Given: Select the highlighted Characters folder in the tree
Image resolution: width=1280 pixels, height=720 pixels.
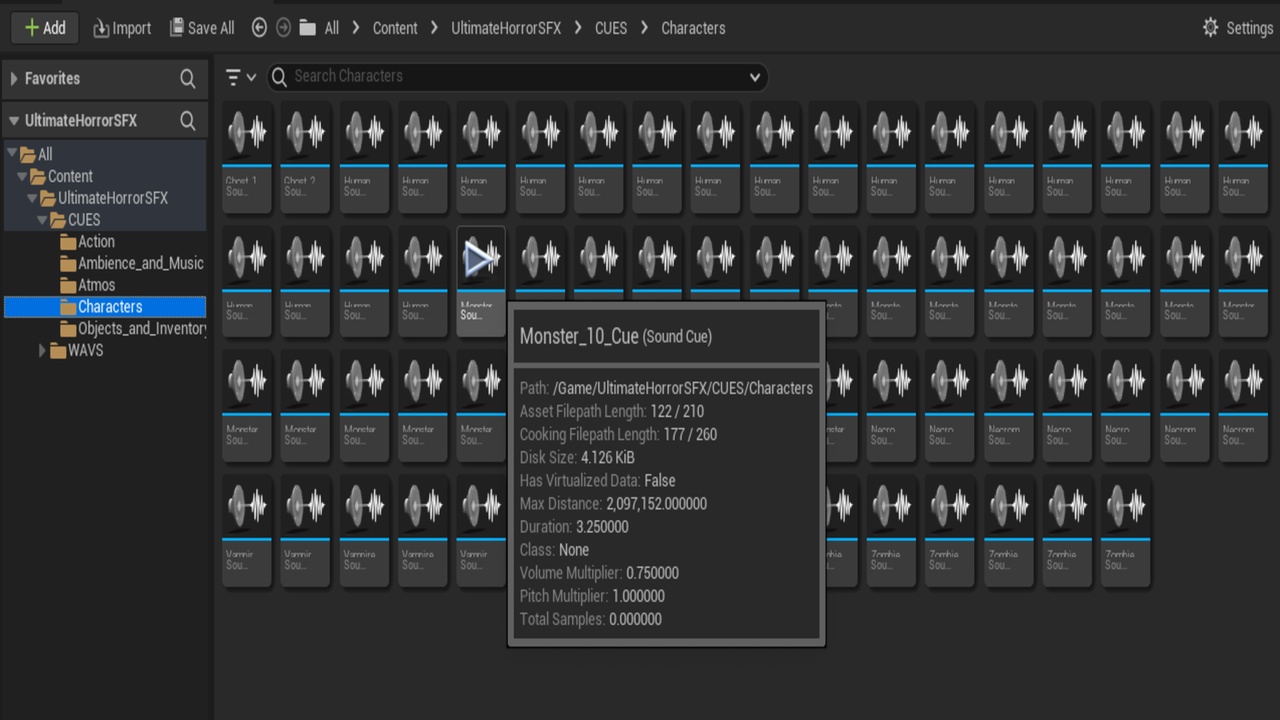Looking at the screenshot, I should (x=105, y=307).
